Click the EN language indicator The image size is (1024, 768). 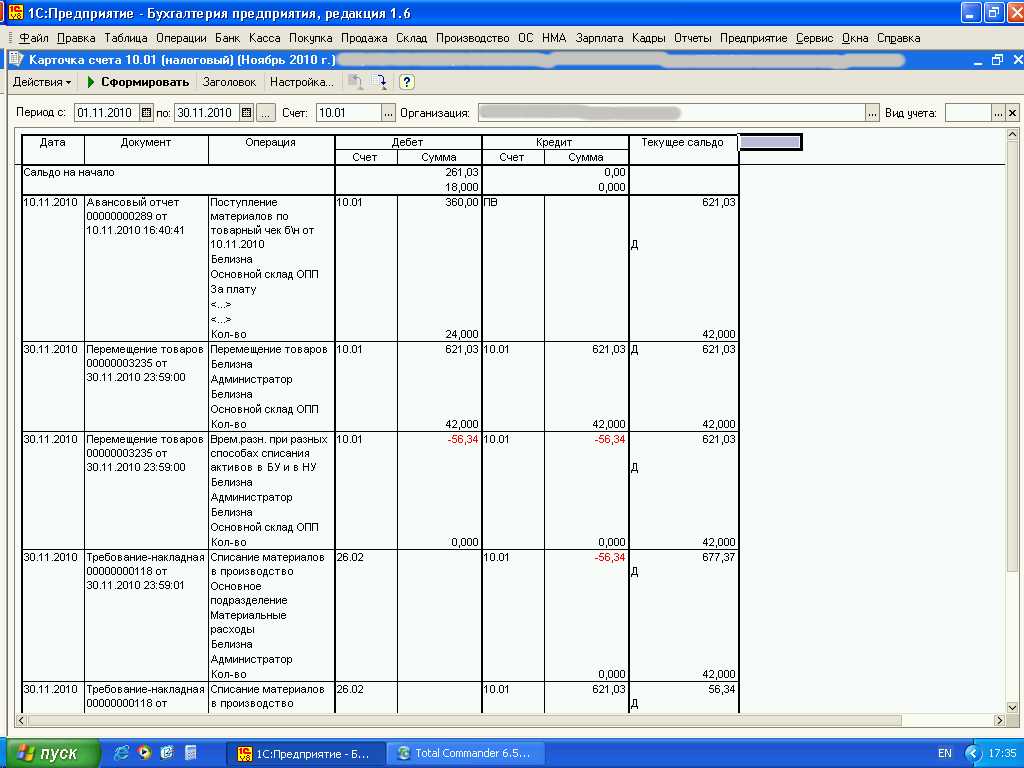point(944,753)
